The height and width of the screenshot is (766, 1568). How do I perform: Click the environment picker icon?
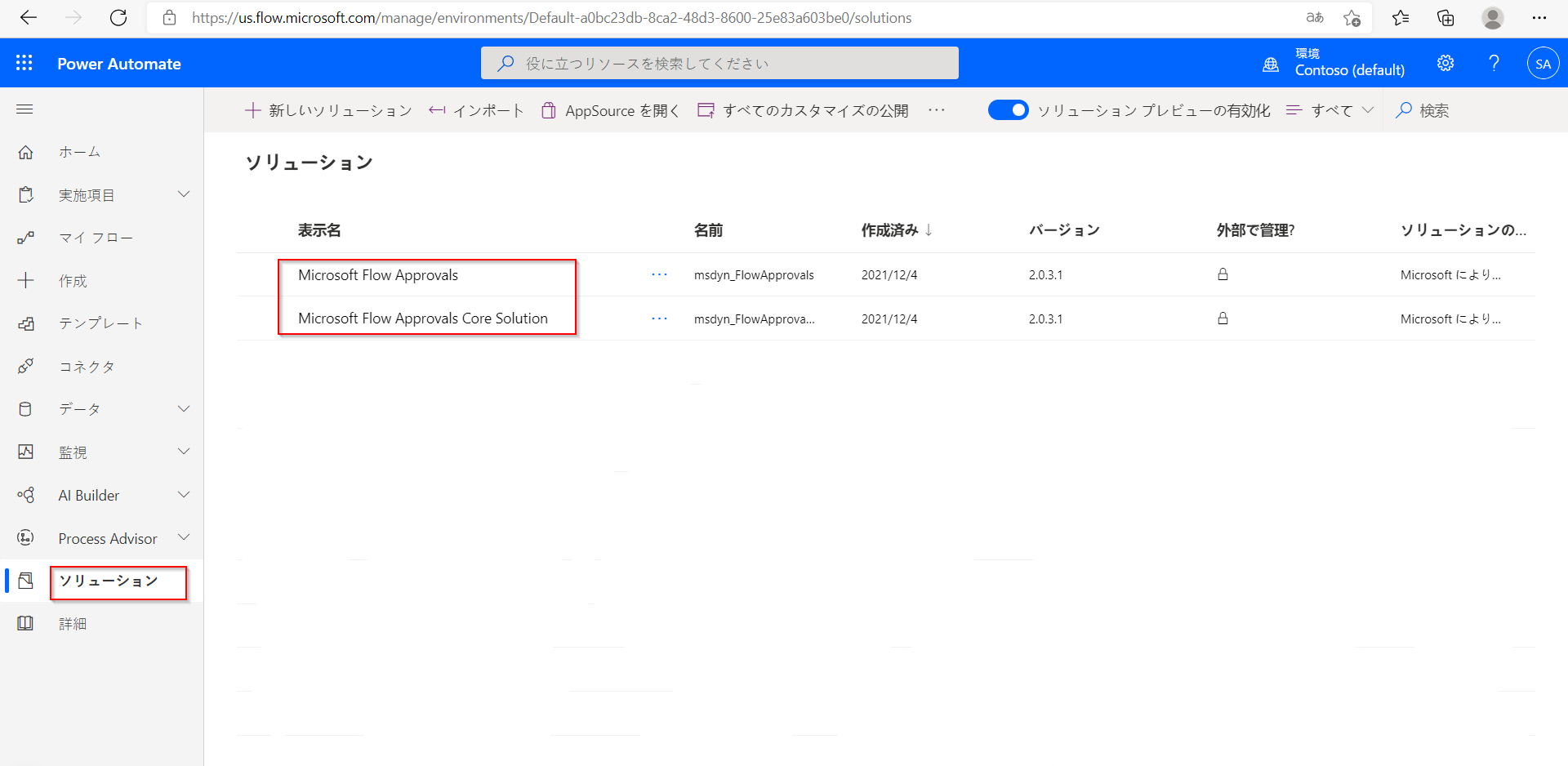[1271, 64]
